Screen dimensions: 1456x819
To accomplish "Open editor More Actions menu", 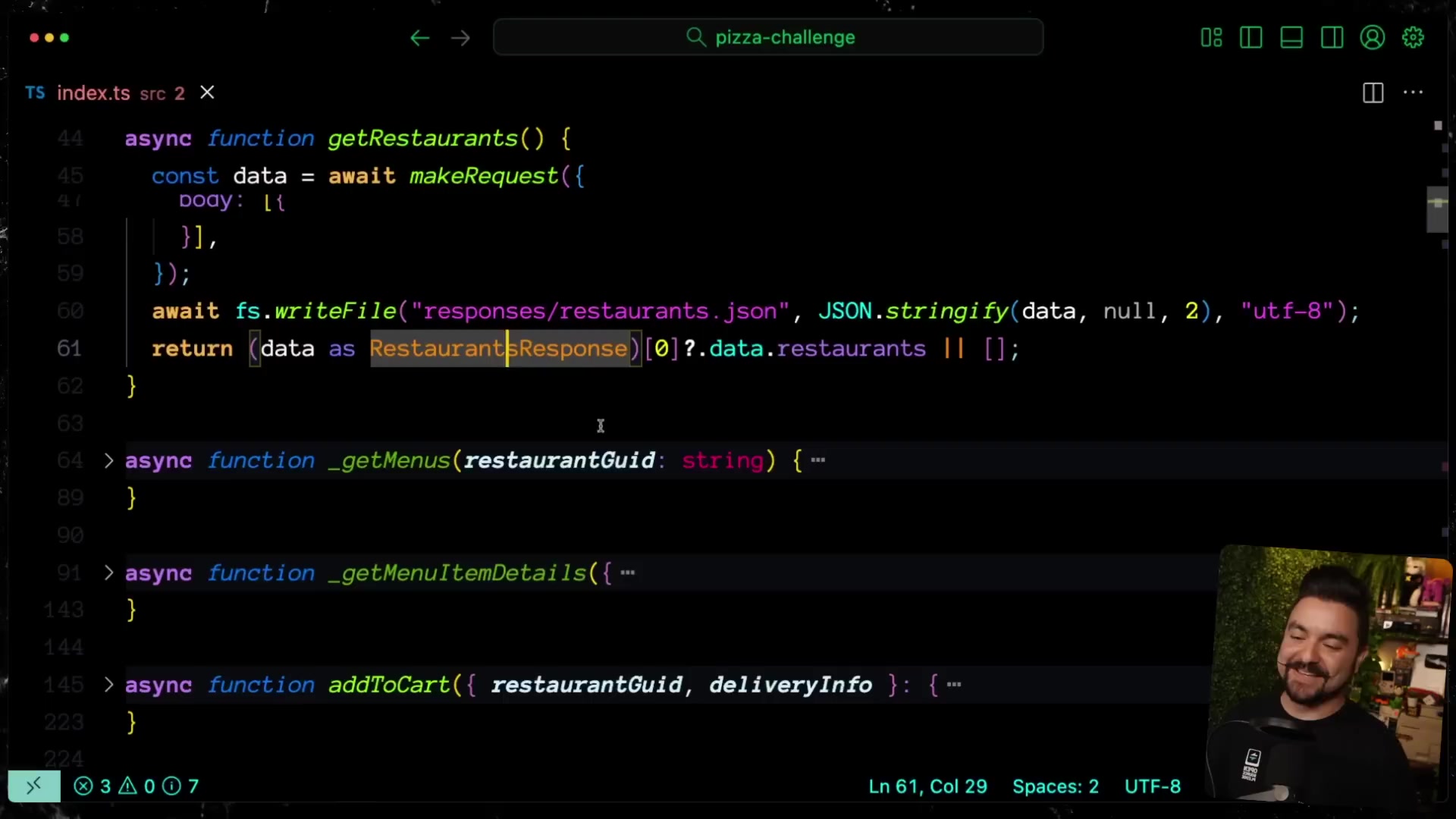I will pos(1413,93).
